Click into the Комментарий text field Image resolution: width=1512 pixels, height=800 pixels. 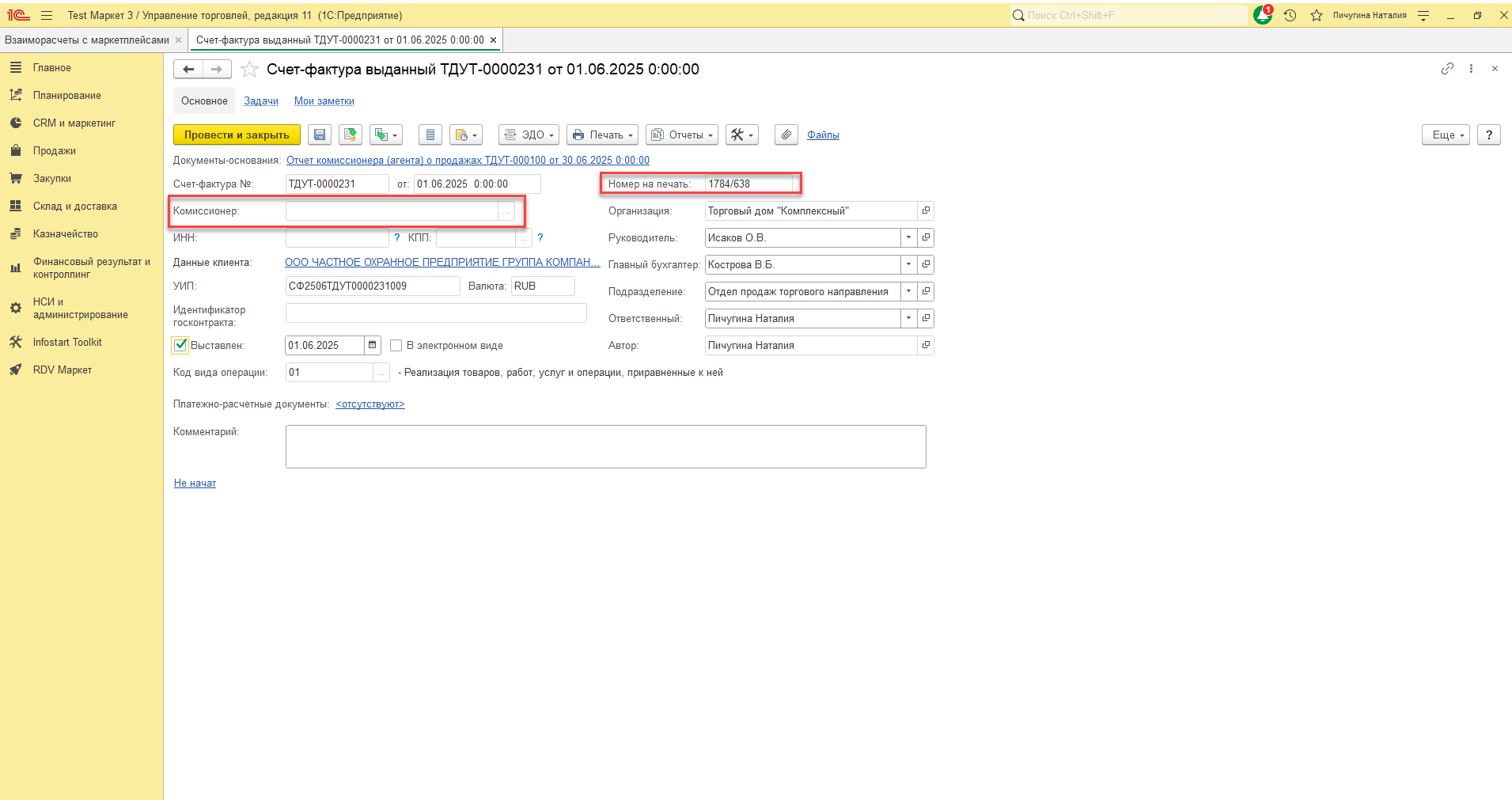(x=605, y=446)
